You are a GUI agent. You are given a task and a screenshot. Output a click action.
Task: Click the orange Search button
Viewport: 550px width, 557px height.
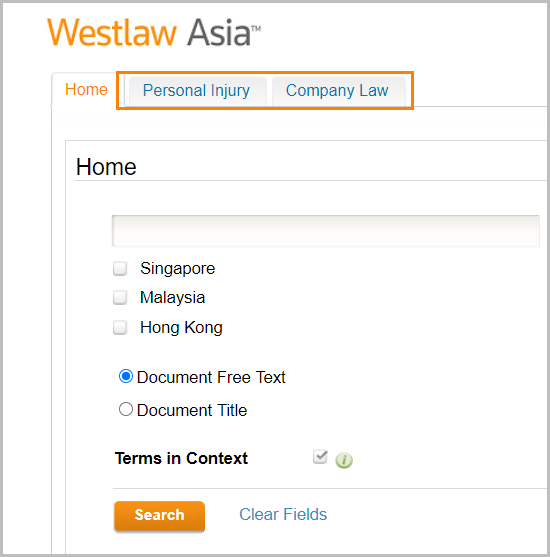pos(160,515)
